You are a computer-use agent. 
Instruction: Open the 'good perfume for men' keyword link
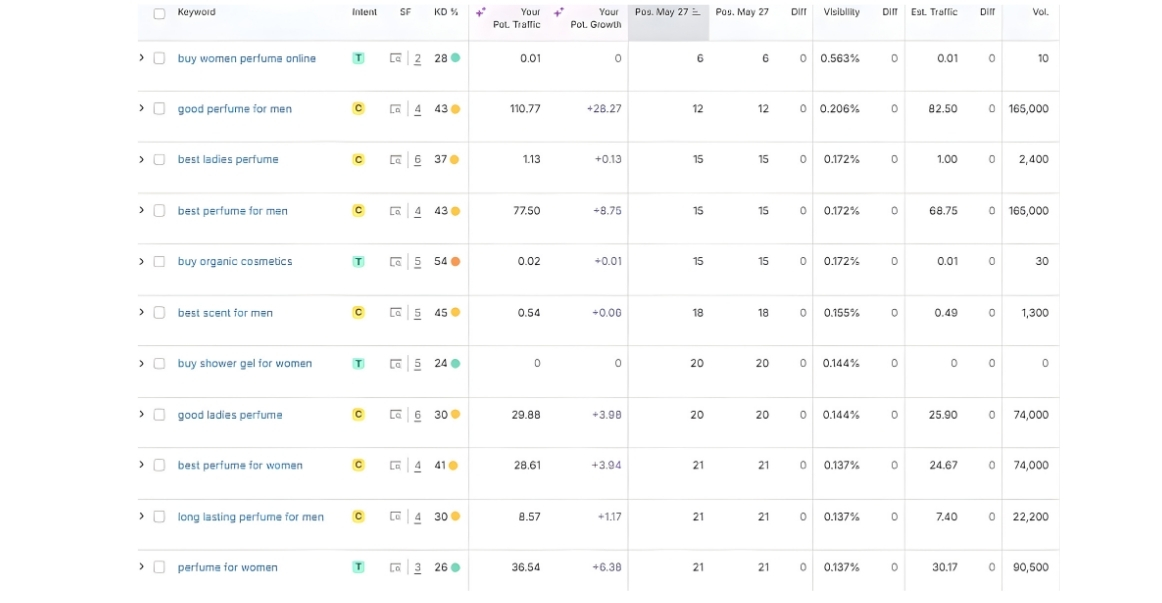click(x=235, y=109)
